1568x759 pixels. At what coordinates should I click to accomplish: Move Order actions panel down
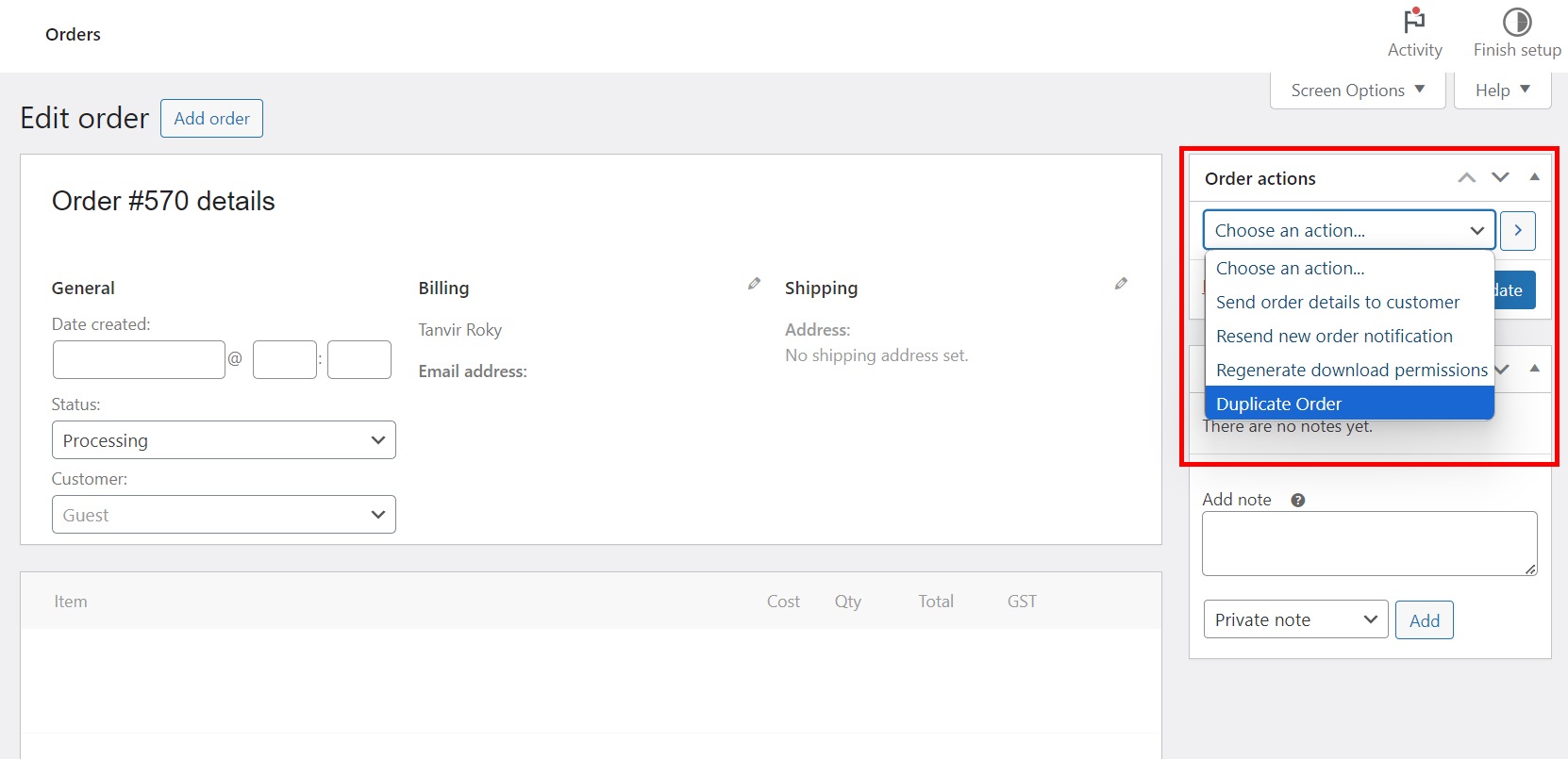point(1500,178)
